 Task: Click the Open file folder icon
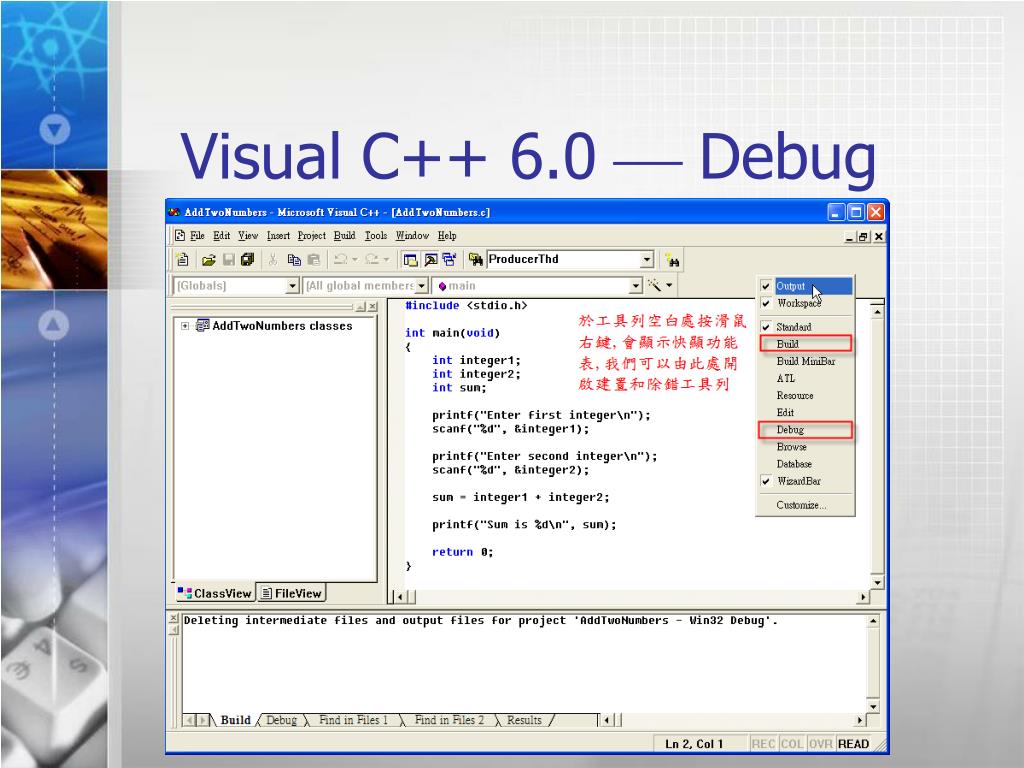coord(208,260)
